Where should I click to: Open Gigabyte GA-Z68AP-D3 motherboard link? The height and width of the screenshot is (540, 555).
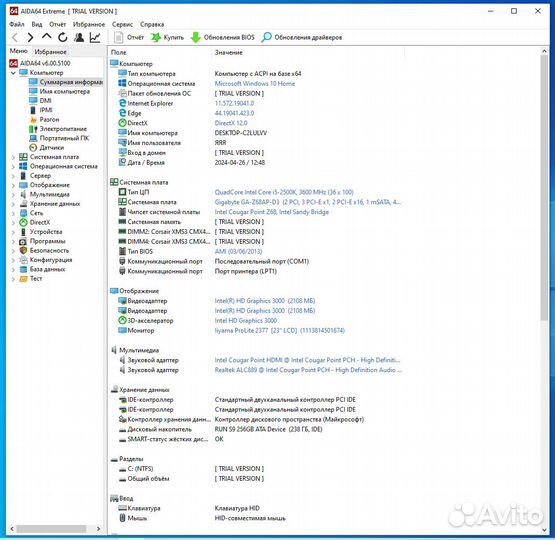pos(308,202)
